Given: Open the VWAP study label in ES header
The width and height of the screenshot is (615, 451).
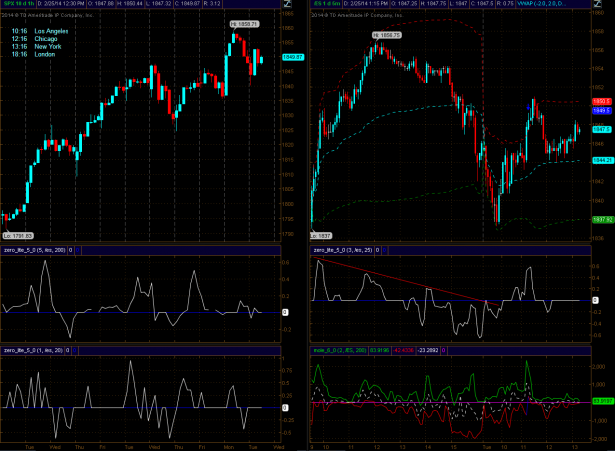Looking at the screenshot, I should 550,5.
